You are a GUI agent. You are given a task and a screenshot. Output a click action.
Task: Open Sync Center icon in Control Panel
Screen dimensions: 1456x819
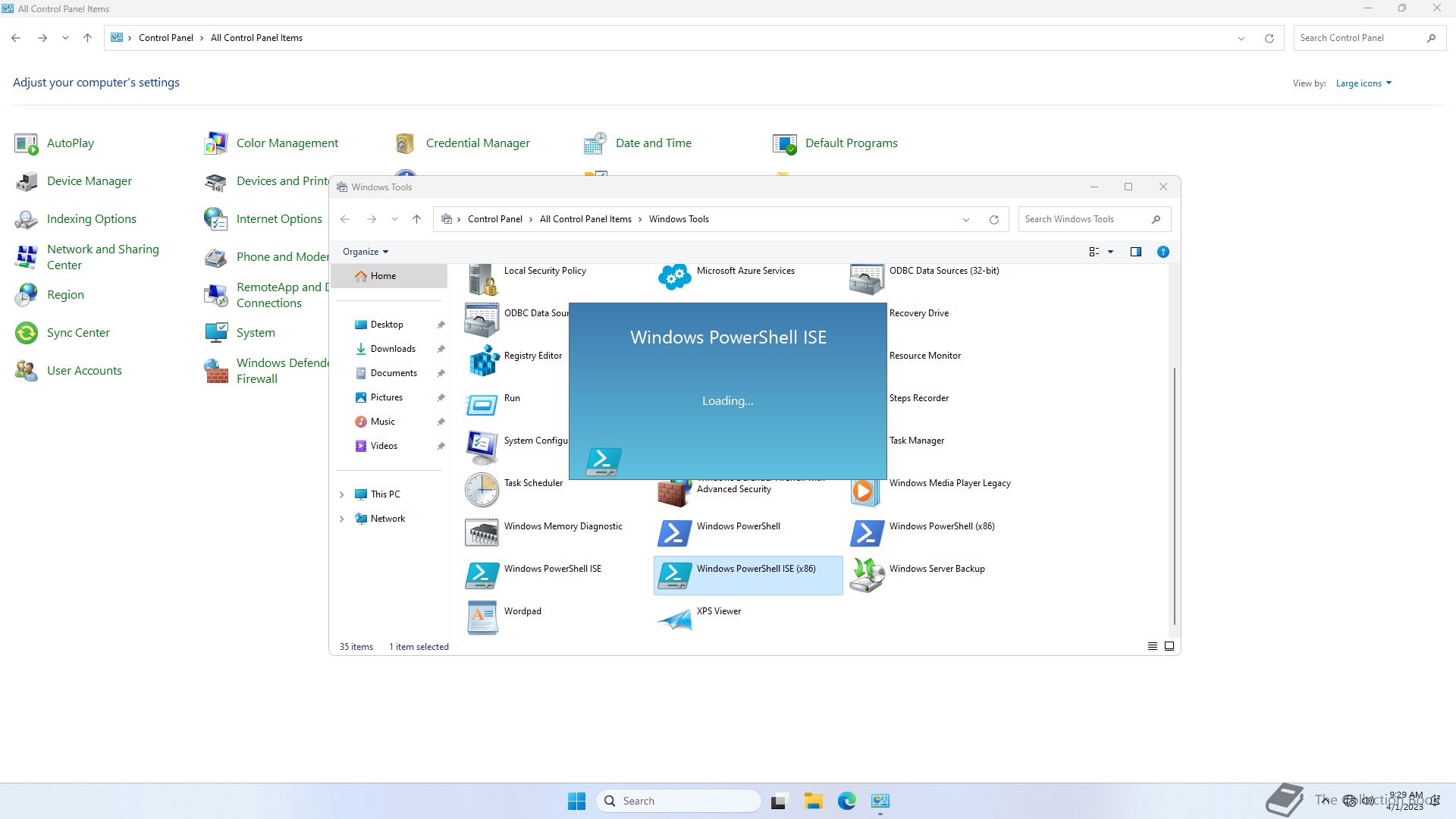coord(27,333)
